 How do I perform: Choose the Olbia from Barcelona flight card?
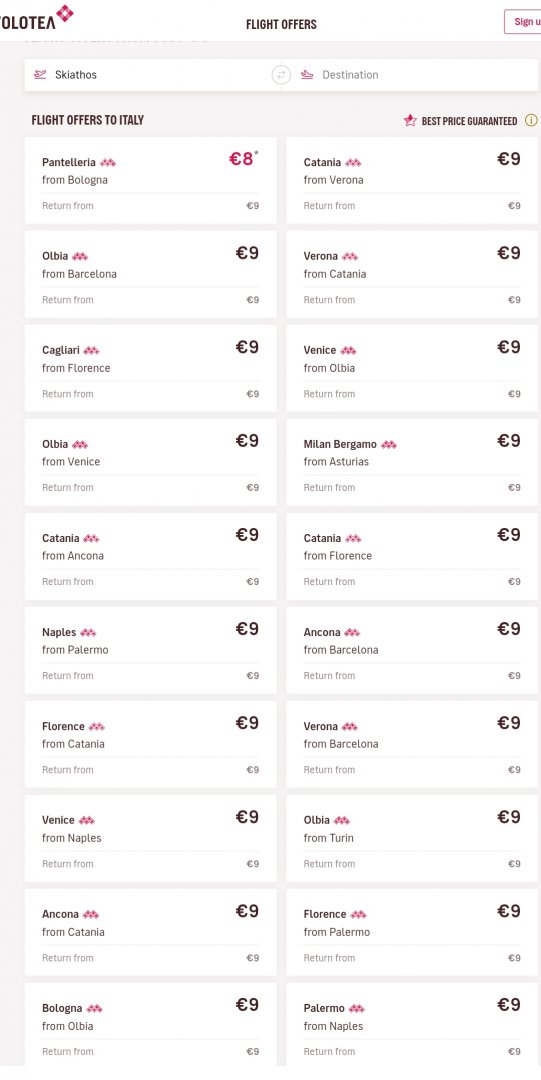pos(150,274)
